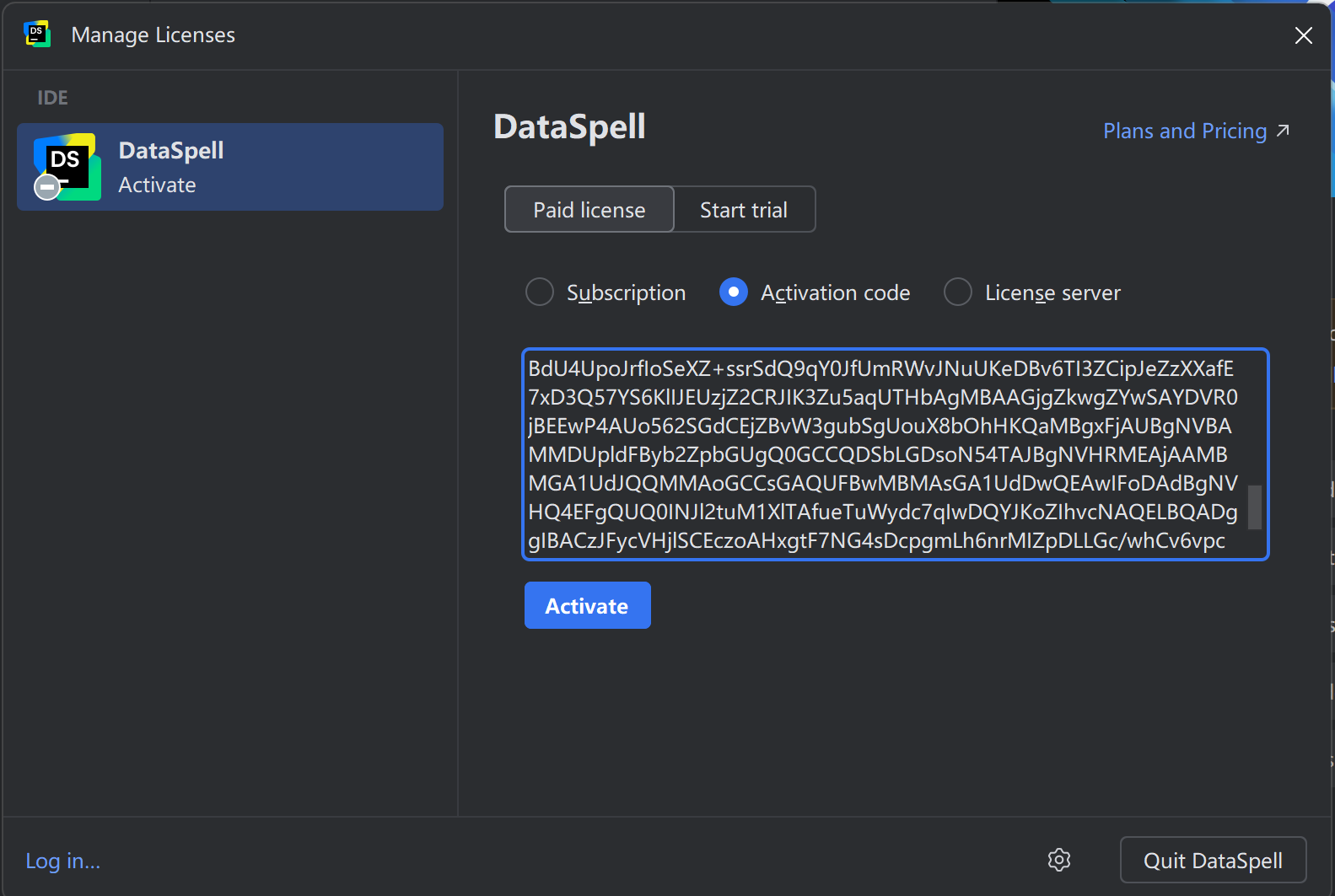Open the settings gear icon
This screenshot has width=1335, height=896.
pos(1059,860)
